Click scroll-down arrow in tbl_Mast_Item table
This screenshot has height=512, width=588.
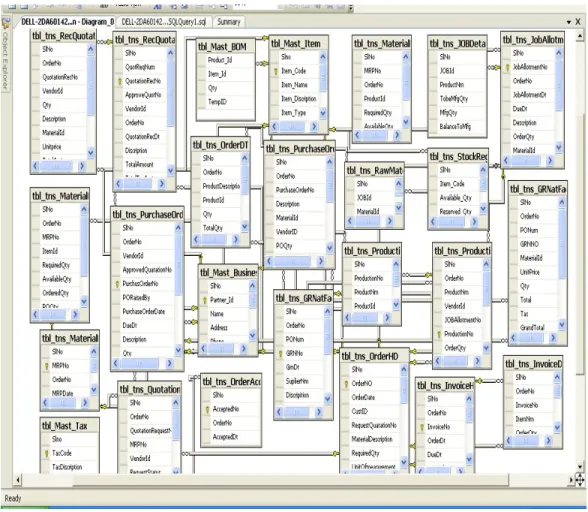click(x=323, y=113)
